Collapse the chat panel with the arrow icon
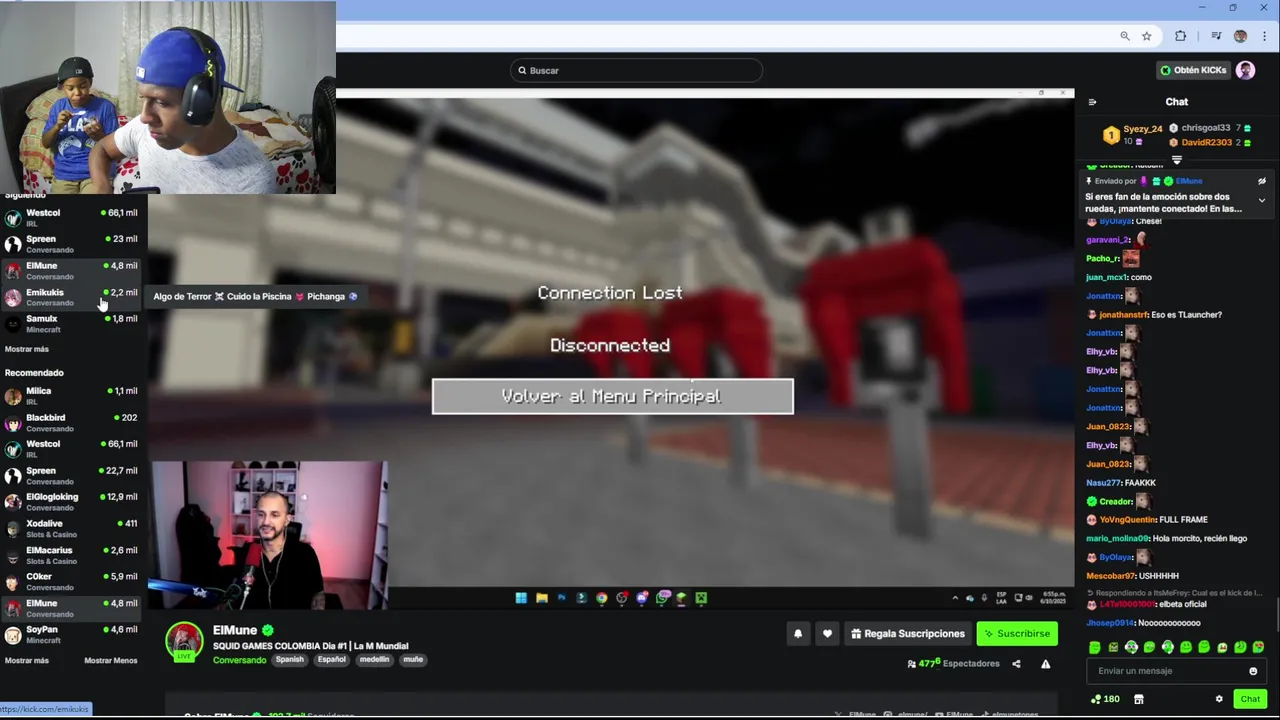Image resolution: width=1280 pixels, height=720 pixels. (x=1092, y=102)
